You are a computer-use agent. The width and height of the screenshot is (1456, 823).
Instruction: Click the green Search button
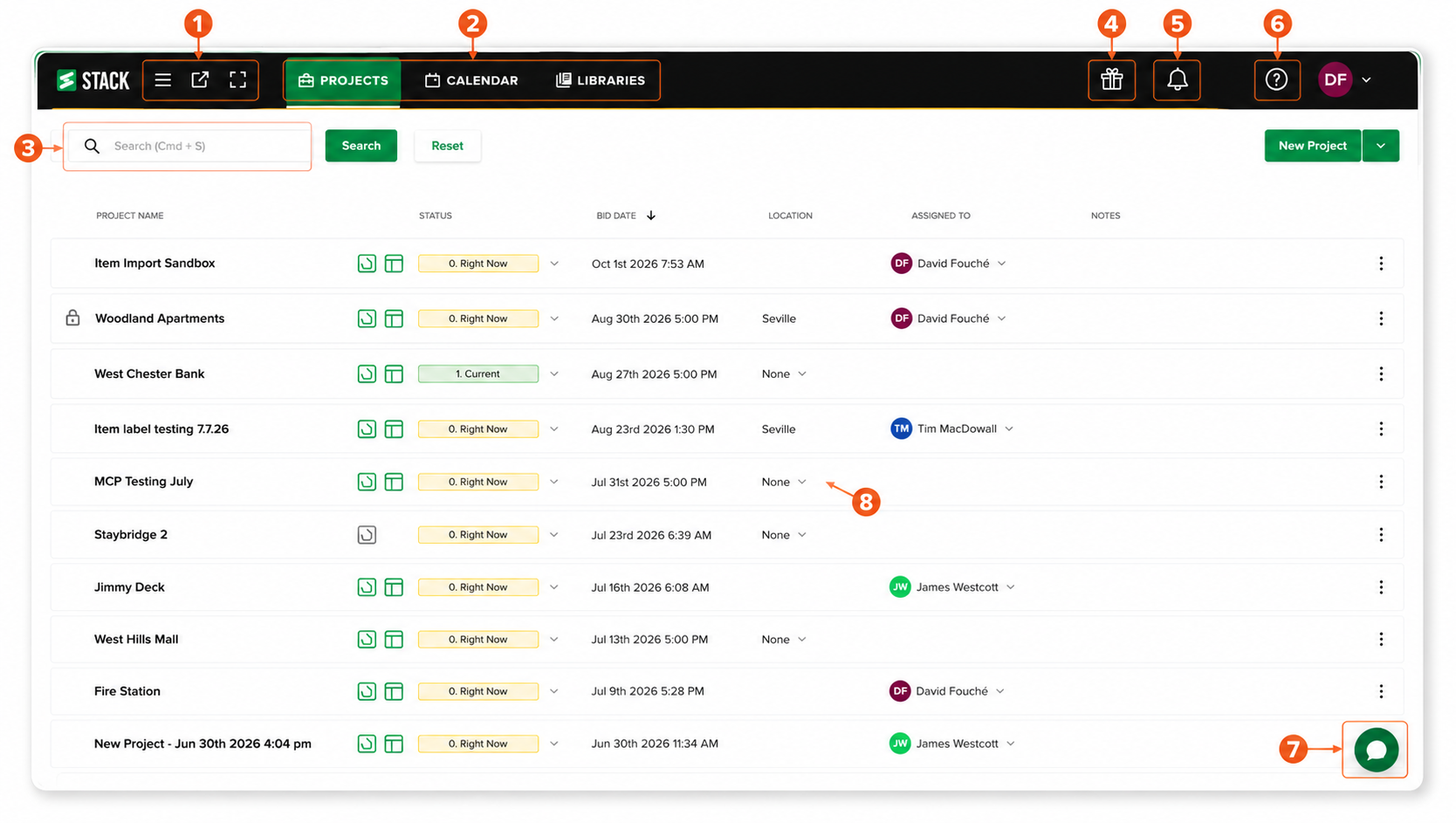tap(361, 146)
